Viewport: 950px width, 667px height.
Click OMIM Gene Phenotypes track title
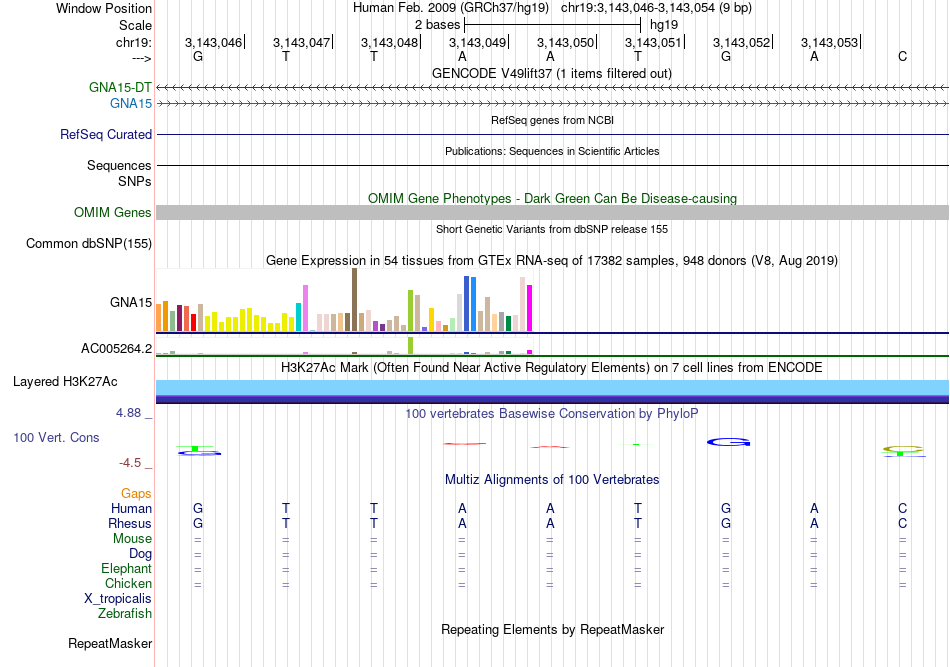pyautogui.click(x=552, y=199)
